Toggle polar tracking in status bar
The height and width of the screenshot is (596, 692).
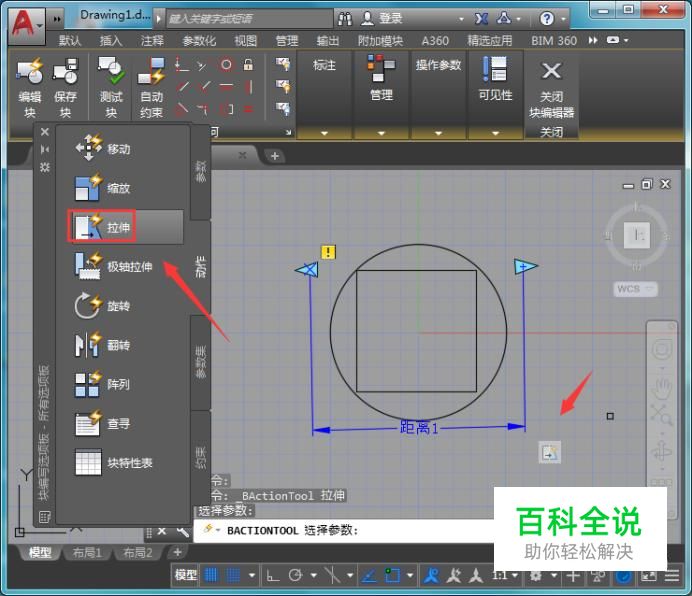click(x=295, y=575)
